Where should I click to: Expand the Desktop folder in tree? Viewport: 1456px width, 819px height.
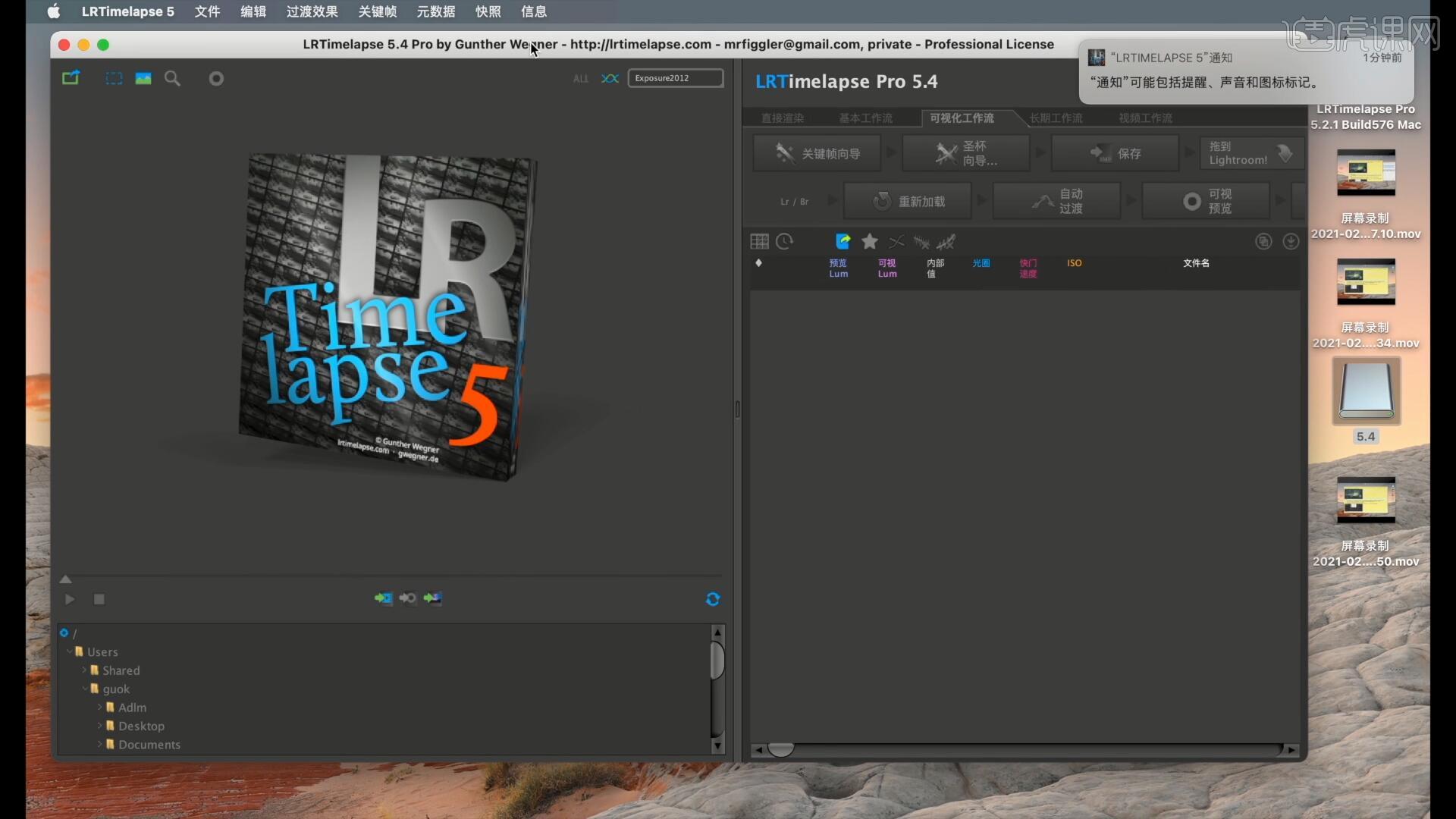[99, 726]
